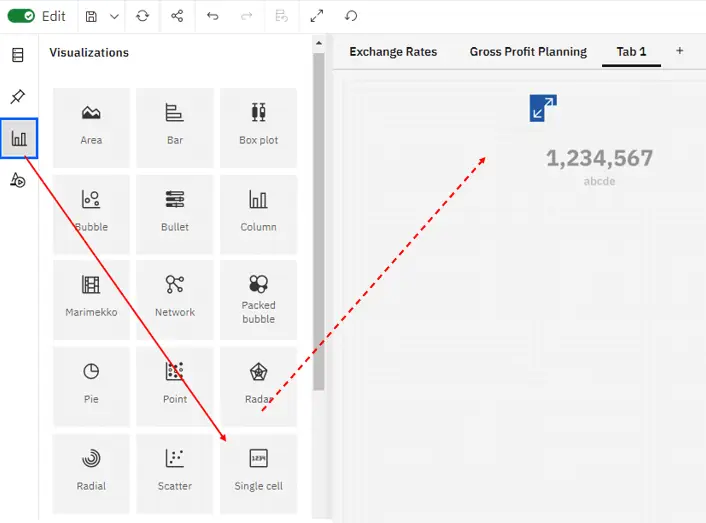Choose the Marimekko visualization tile

[x=91, y=300]
